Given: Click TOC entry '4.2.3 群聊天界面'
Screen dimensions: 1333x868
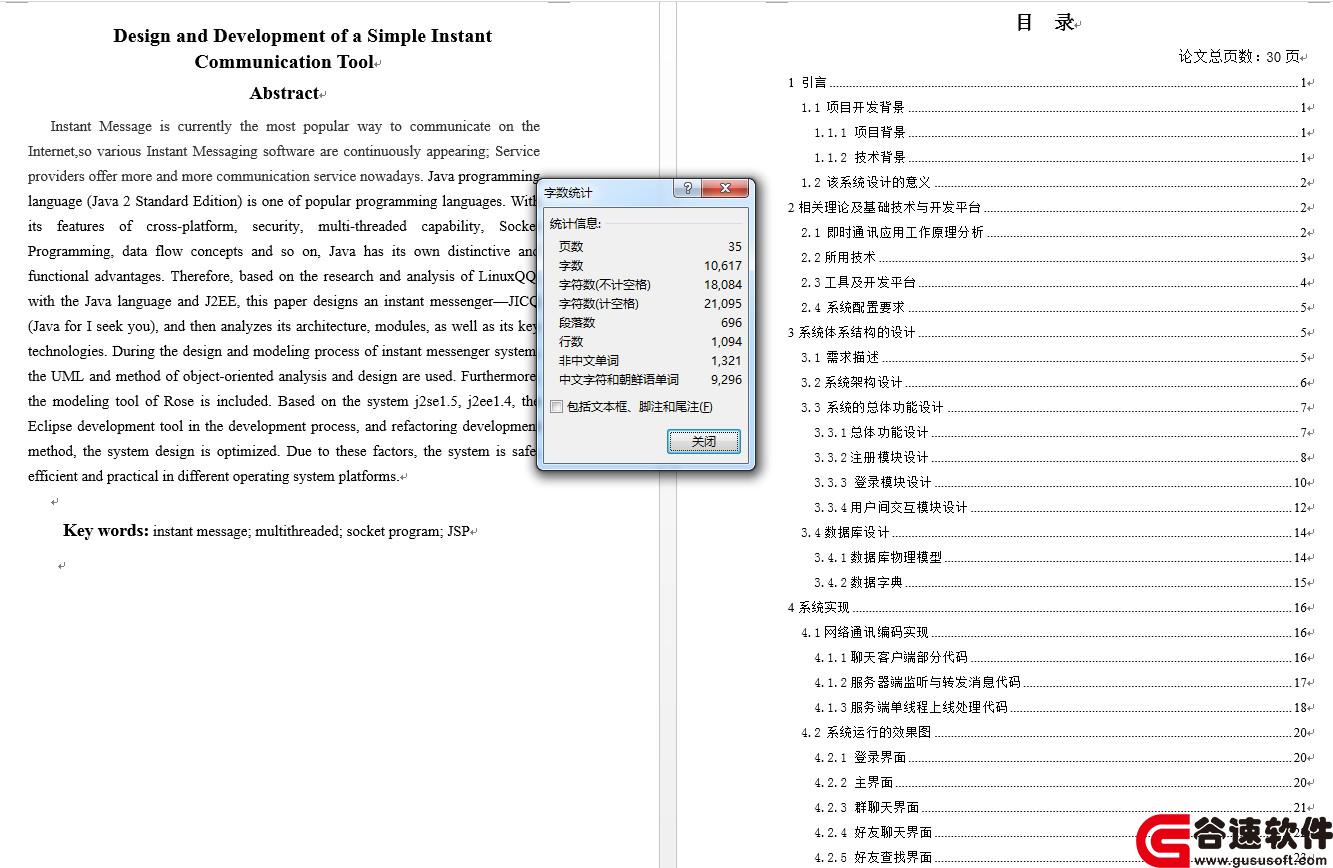Looking at the screenshot, I should tap(1060, 807).
